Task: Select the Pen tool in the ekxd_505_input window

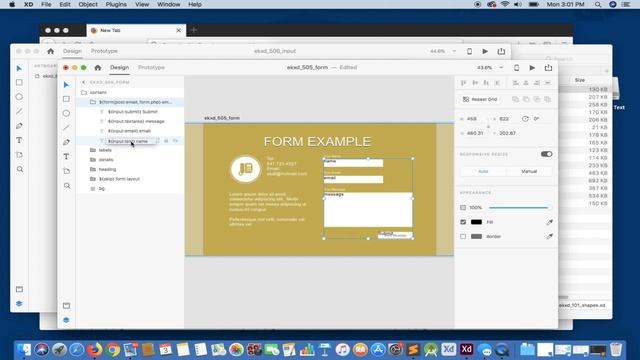Action: (19, 126)
